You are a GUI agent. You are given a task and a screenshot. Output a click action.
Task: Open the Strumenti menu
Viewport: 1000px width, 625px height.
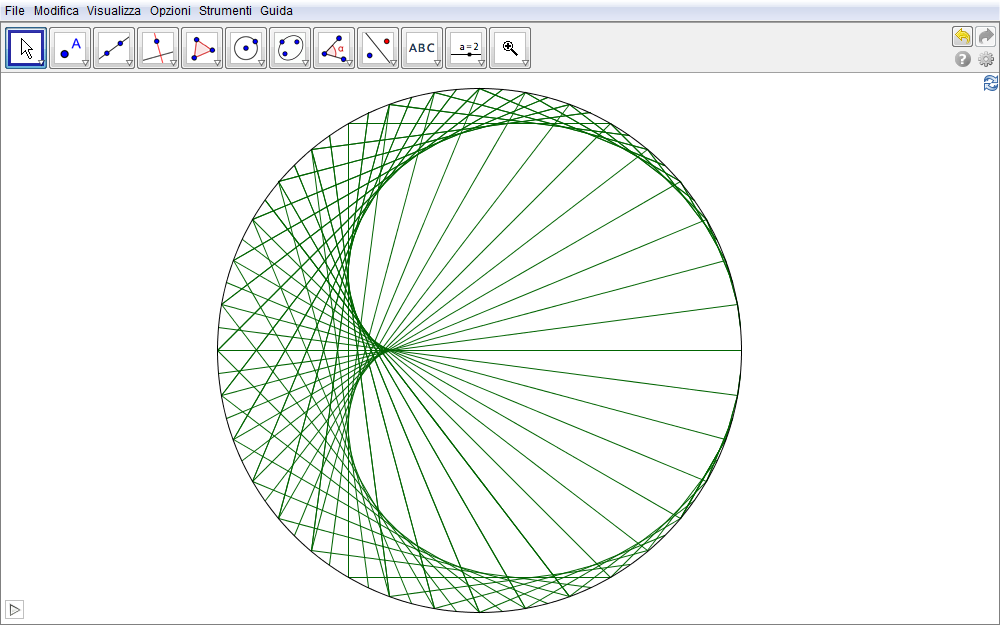click(225, 11)
